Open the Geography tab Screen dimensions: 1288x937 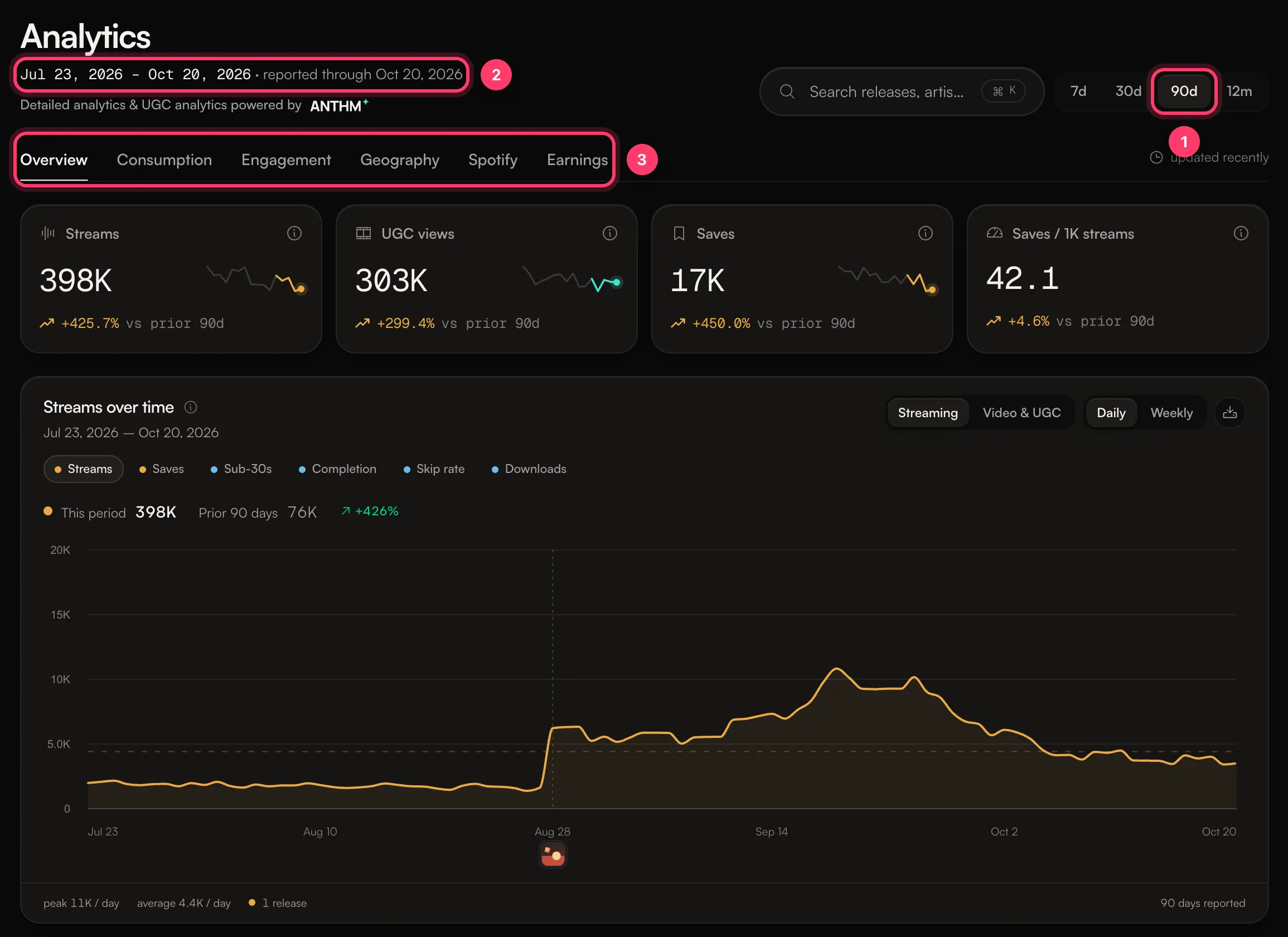(399, 160)
